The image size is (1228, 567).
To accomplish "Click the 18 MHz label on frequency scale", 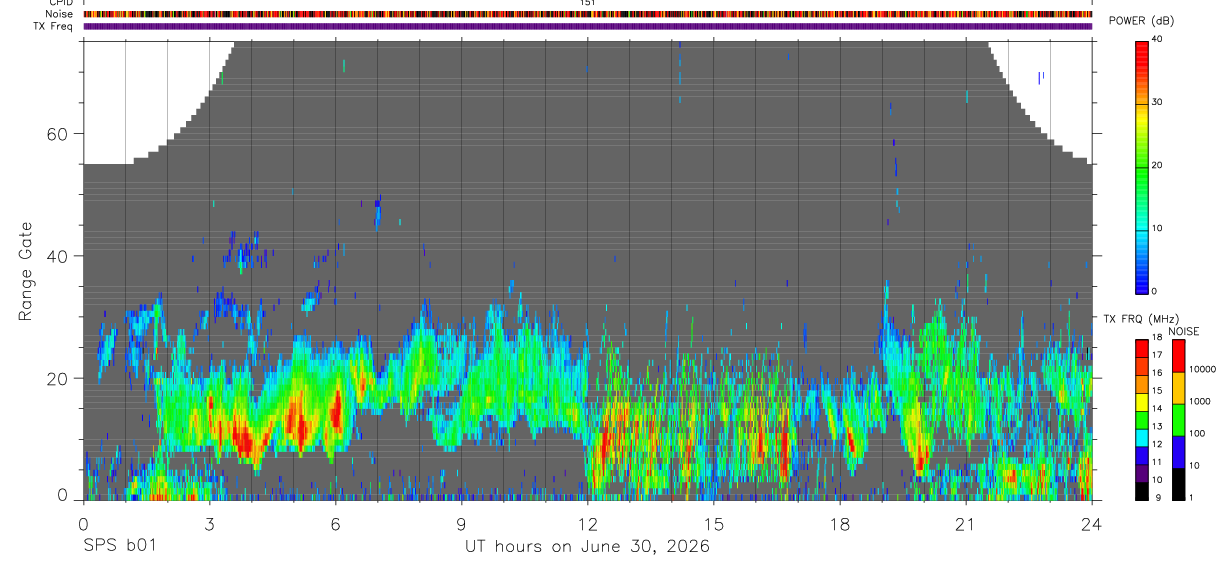I will pos(1157,338).
